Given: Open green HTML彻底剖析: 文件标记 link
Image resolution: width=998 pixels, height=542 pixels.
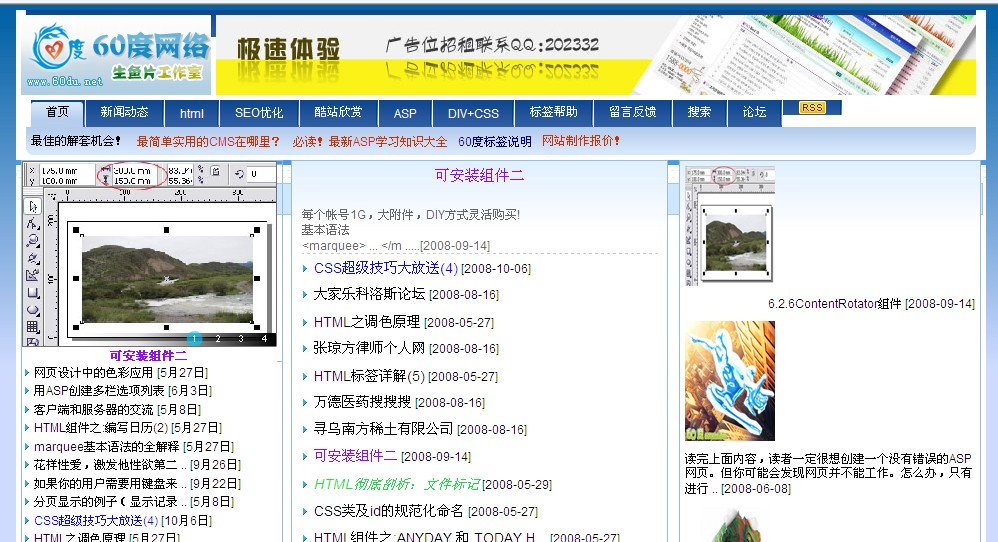Looking at the screenshot, I should (x=397, y=484).
